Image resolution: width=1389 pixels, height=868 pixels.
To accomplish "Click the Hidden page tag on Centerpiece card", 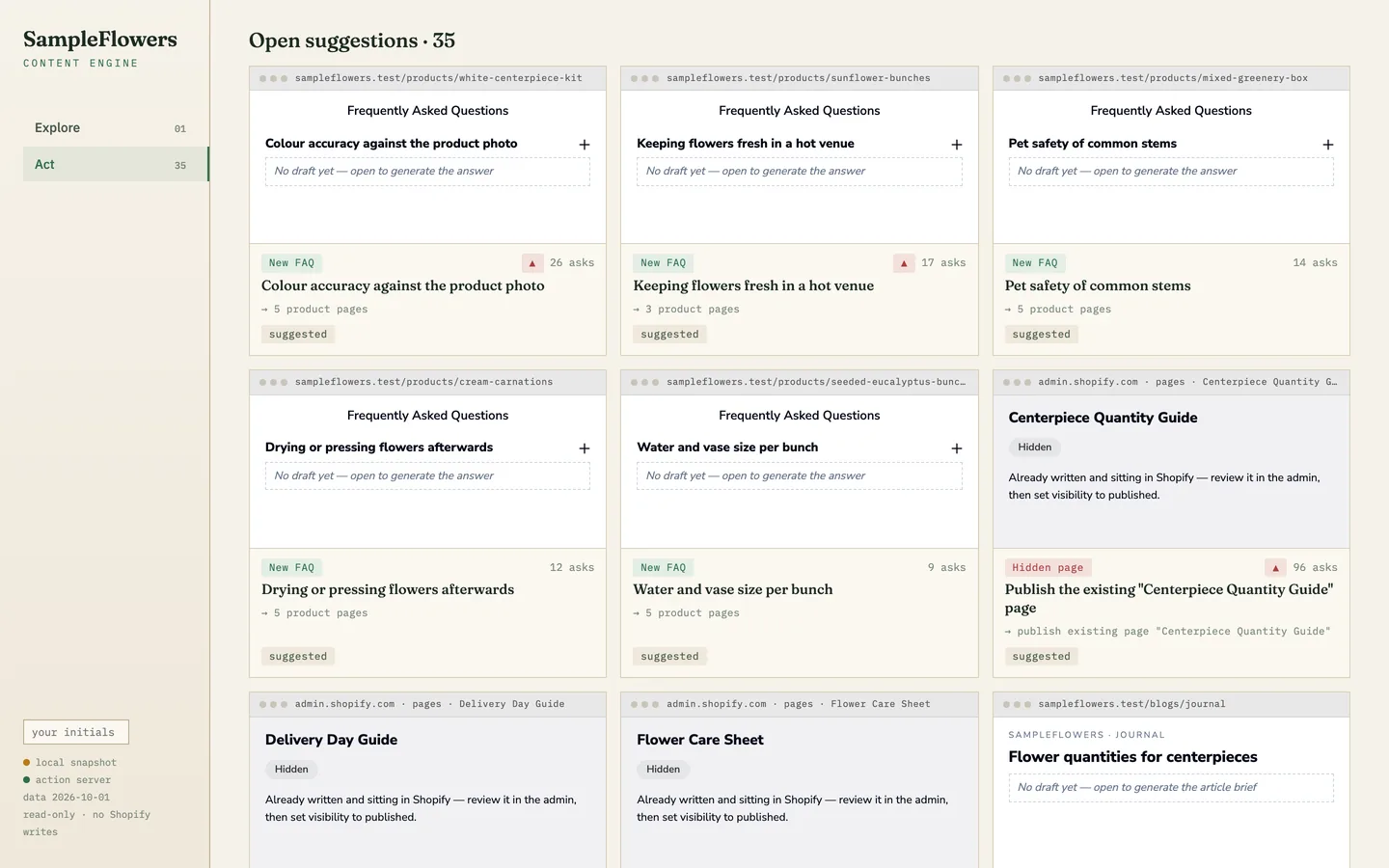I will tap(1049, 568).
